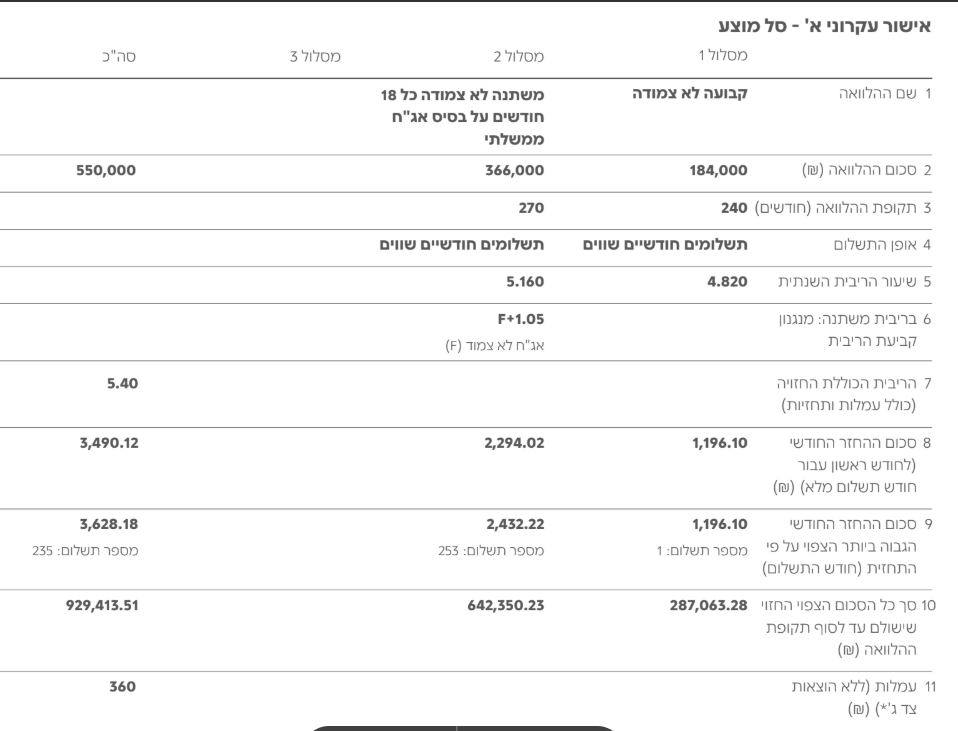Select the משתנה לא צמודה loan description
Image resolution: width=958 pixels, height=731 pixels.
coord(462,118)
